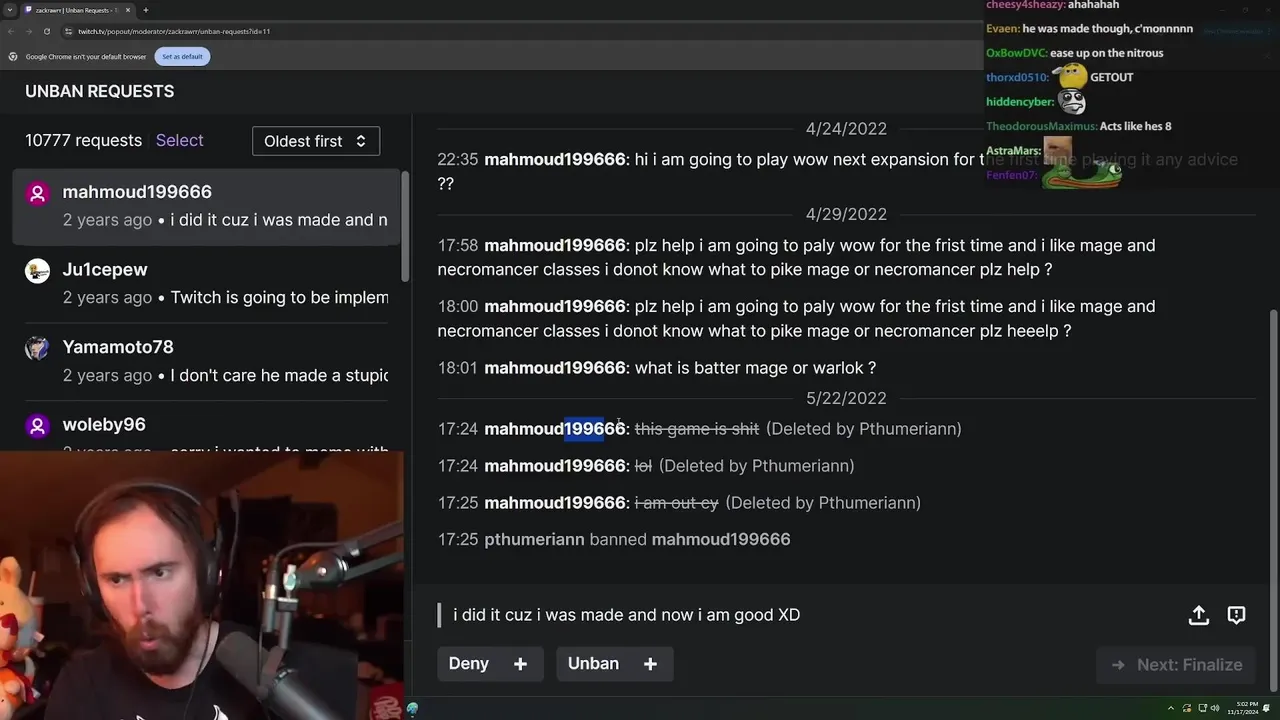Screen dimensions: 1280x720
Task: Open a new browser tab with plus icon
Action: [x=146, y=10]
